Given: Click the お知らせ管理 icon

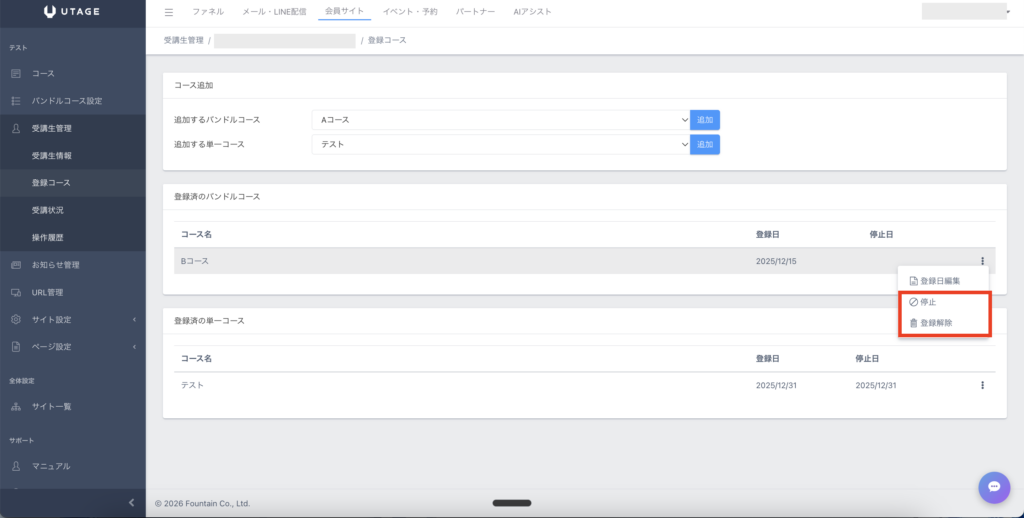Looking at the screenshot, I should point(16,265).
